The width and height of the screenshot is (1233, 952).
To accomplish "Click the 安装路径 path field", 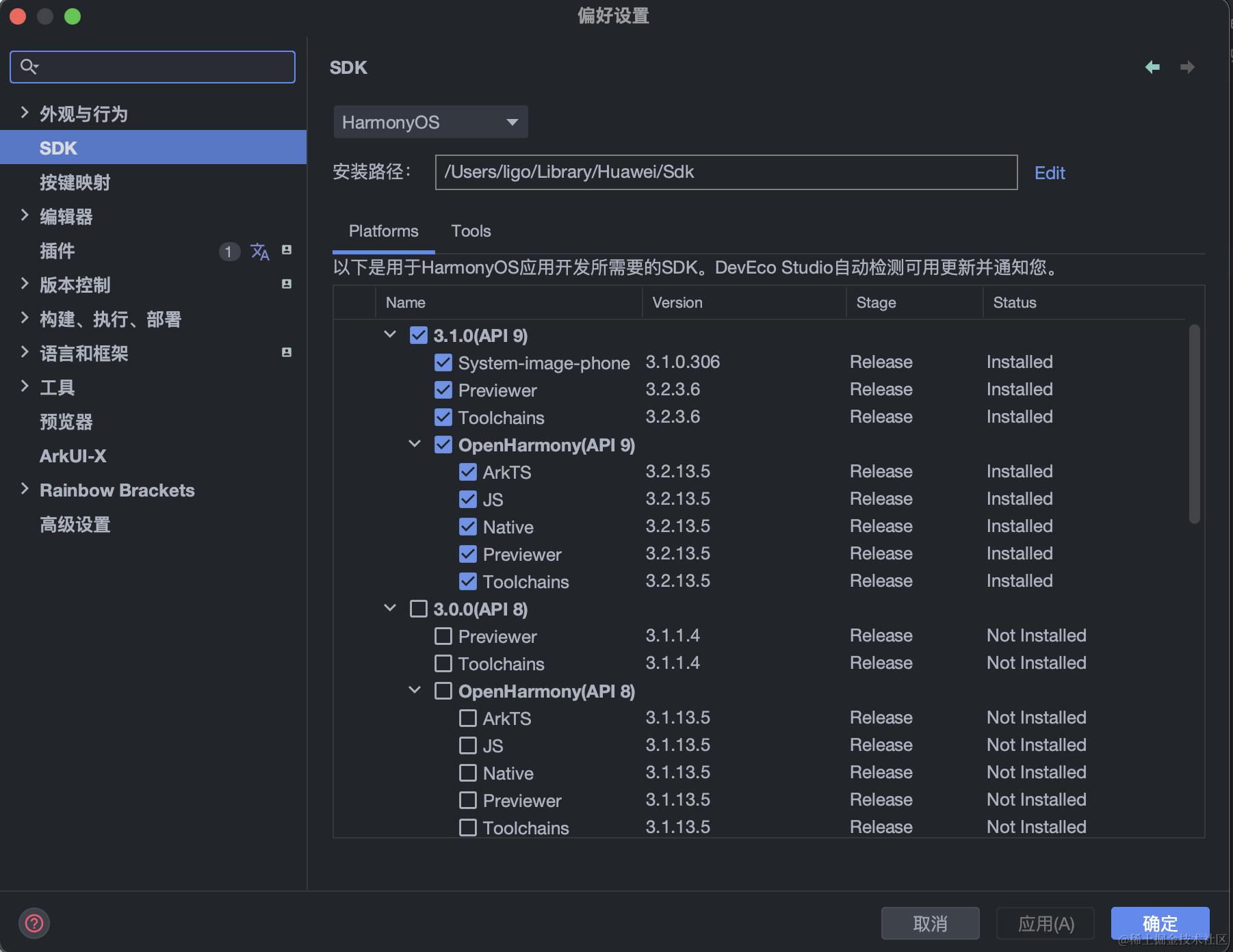I will pyautogui.click(x=726, y=172).
